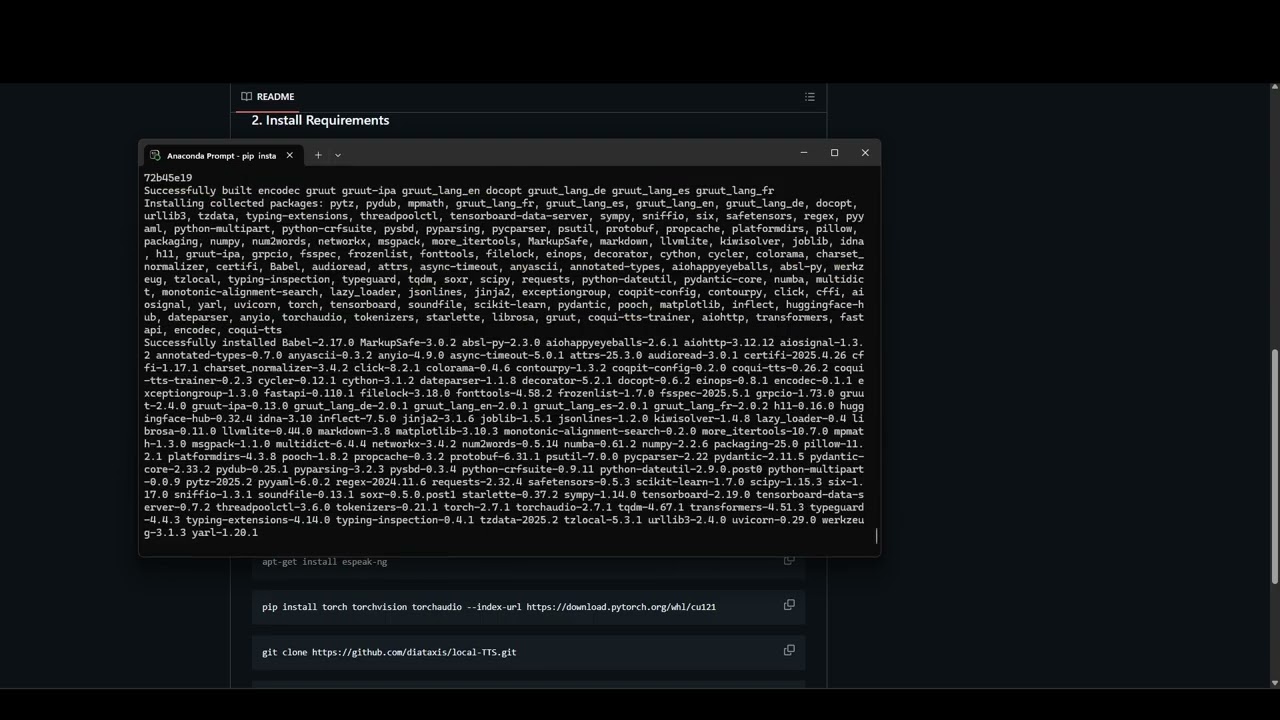Open a new terminal tab

318,156
